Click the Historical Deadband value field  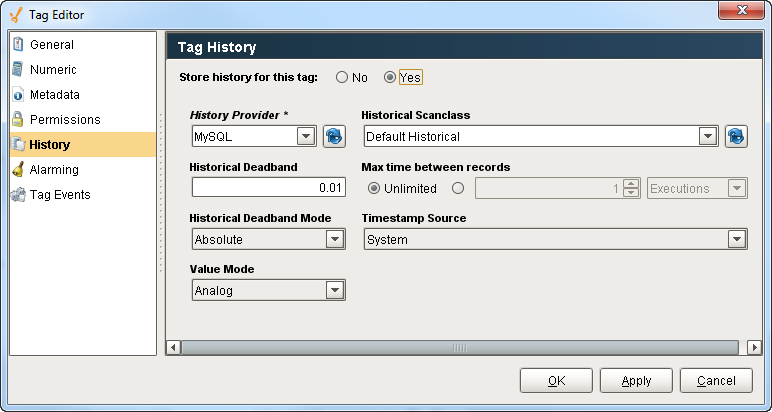click(x=268, y=188)
